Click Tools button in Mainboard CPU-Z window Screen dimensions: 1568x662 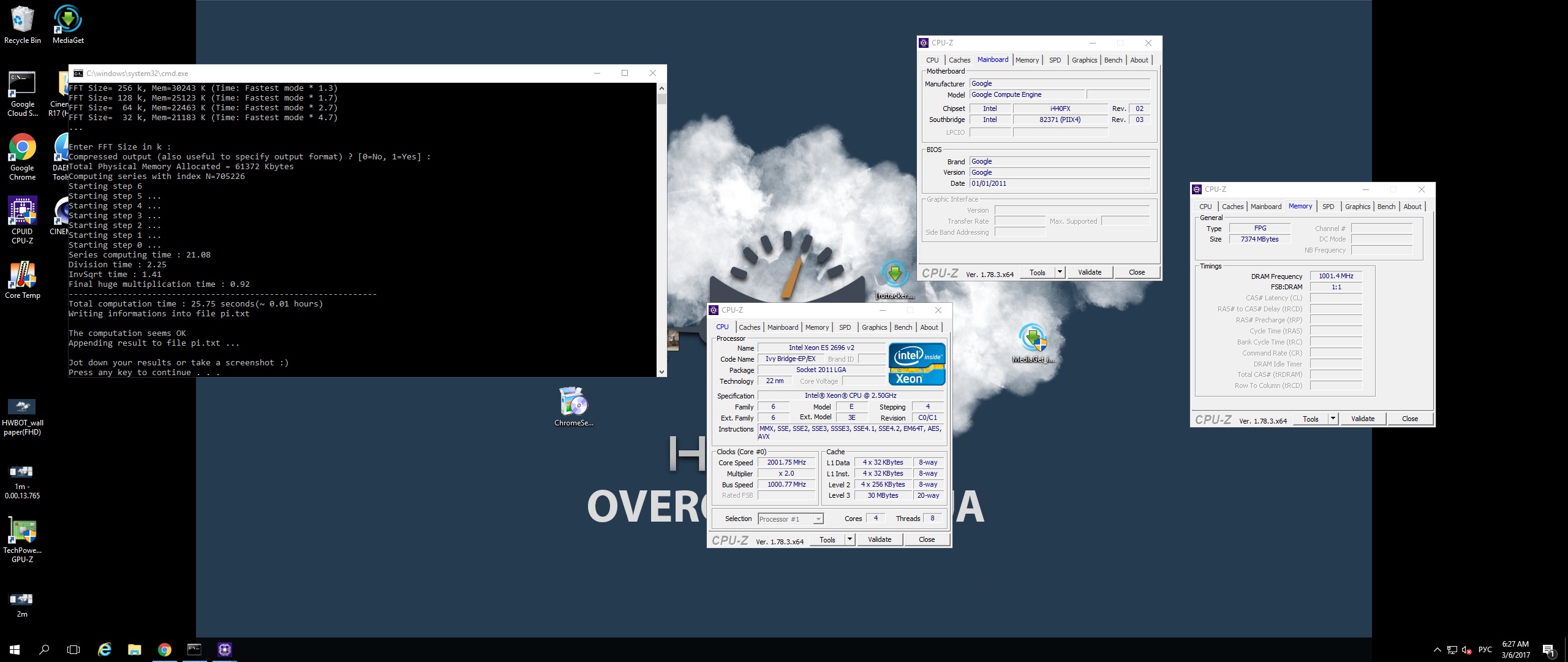pyautogui.click(x=1038, y=272)
